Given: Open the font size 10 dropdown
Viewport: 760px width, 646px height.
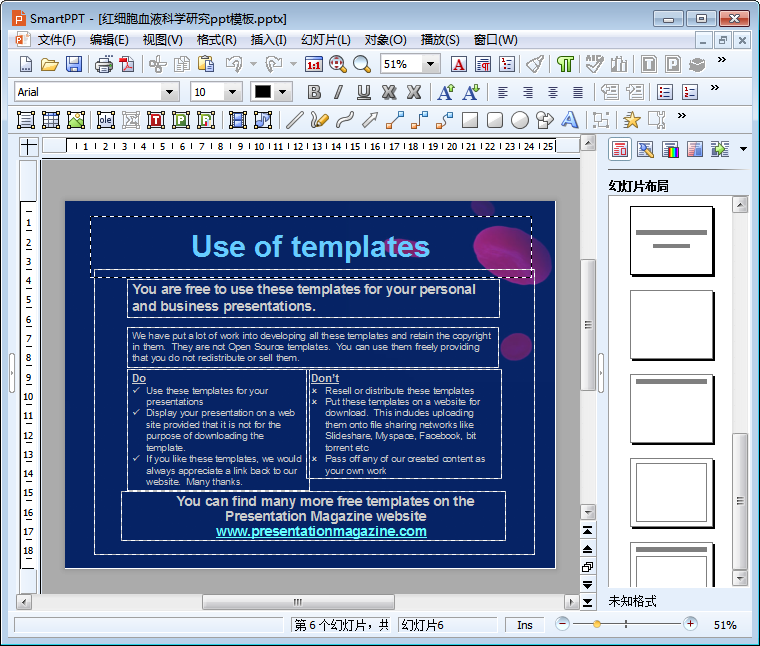Looking at the screenshot, I should point(233,92).
